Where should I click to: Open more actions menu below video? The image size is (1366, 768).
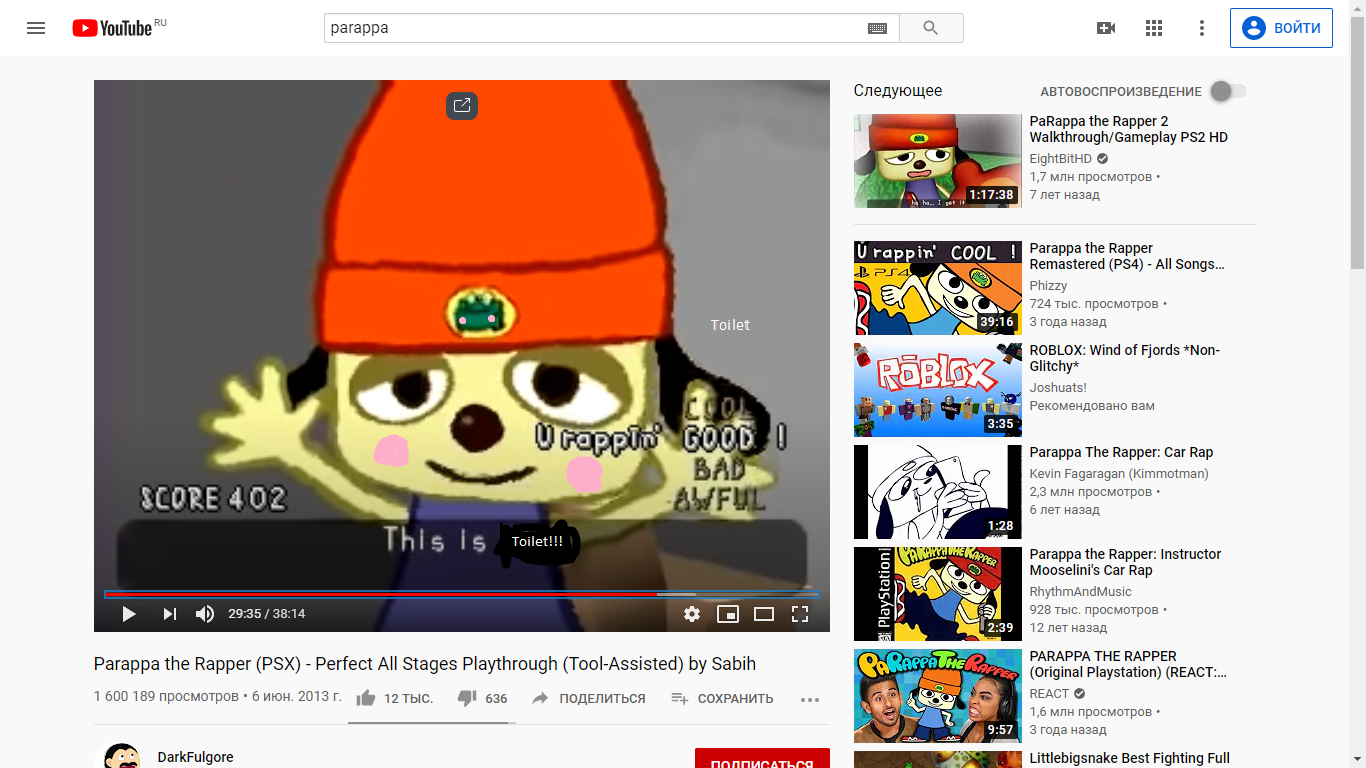[810, 699]
